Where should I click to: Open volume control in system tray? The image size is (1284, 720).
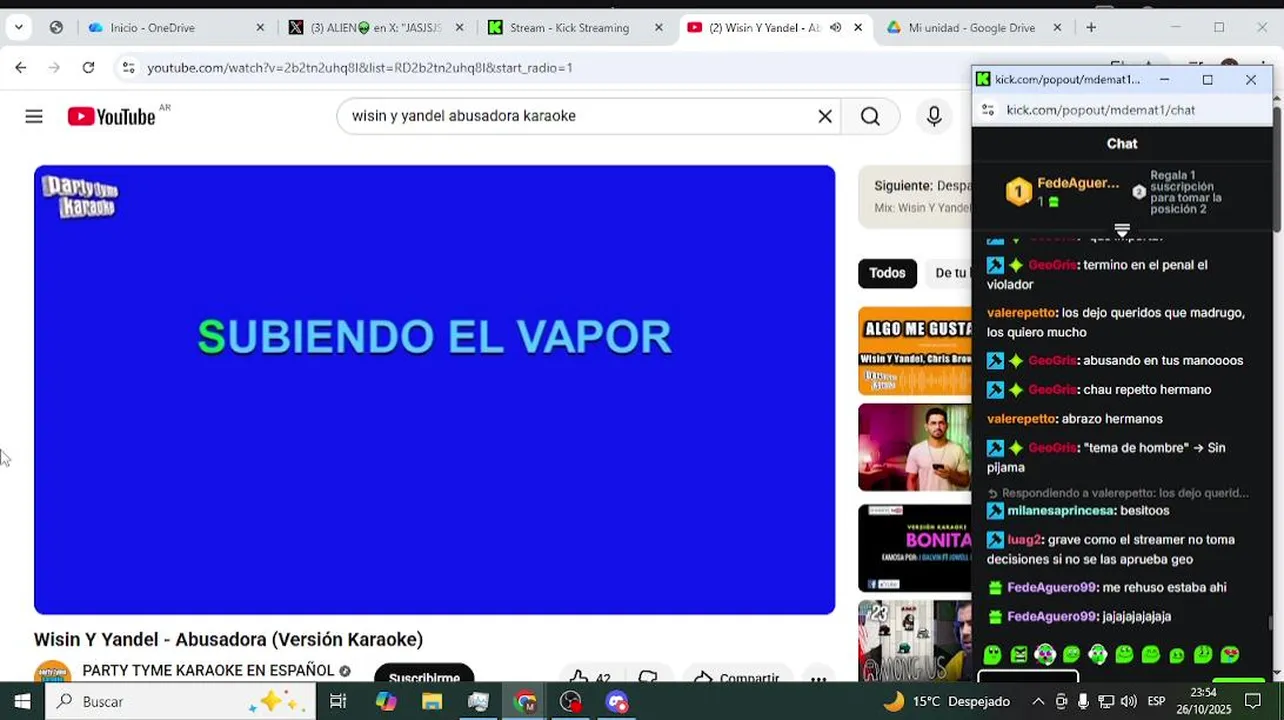click(1128, 702)
